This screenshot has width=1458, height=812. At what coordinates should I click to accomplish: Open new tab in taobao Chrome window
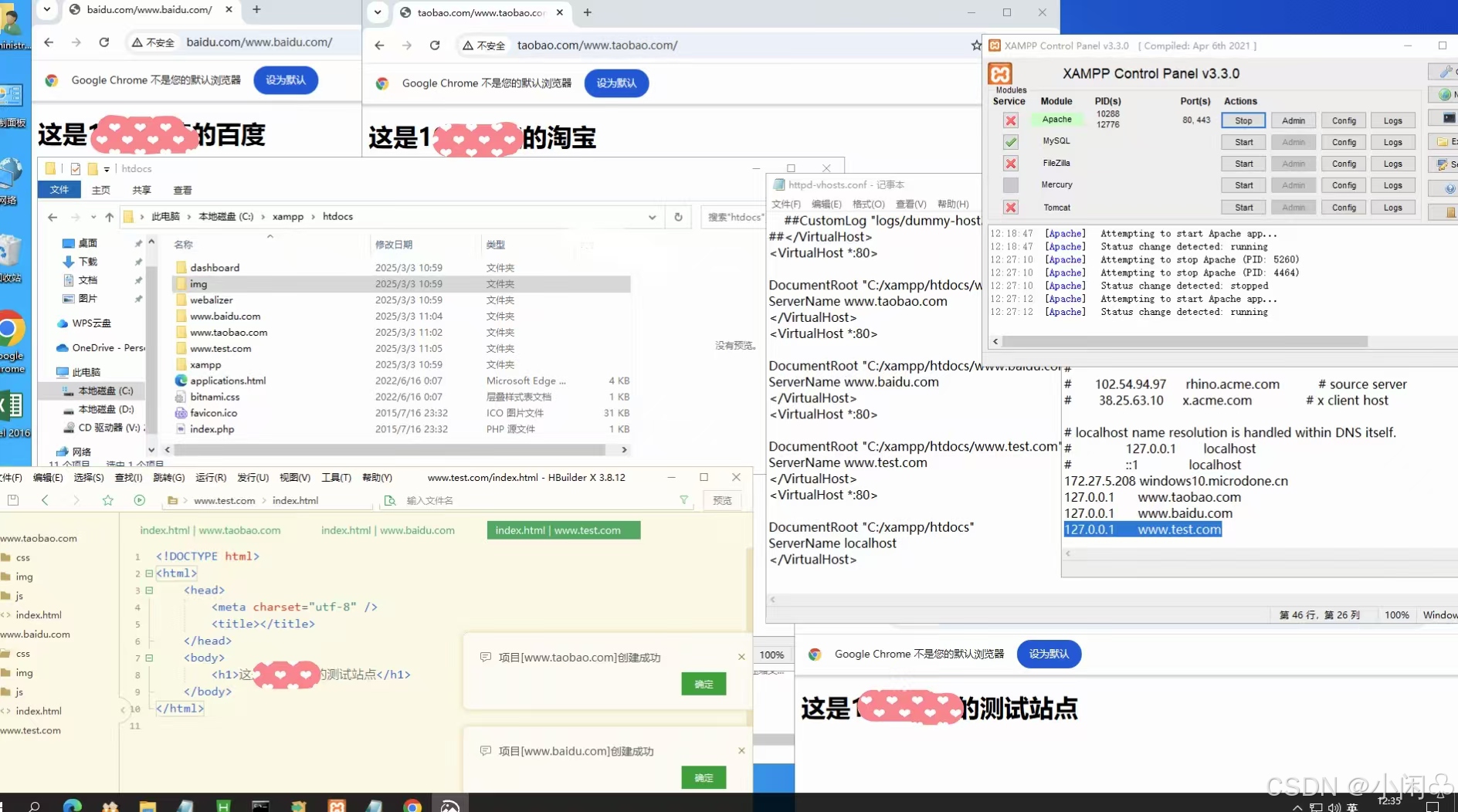(587, 12)
